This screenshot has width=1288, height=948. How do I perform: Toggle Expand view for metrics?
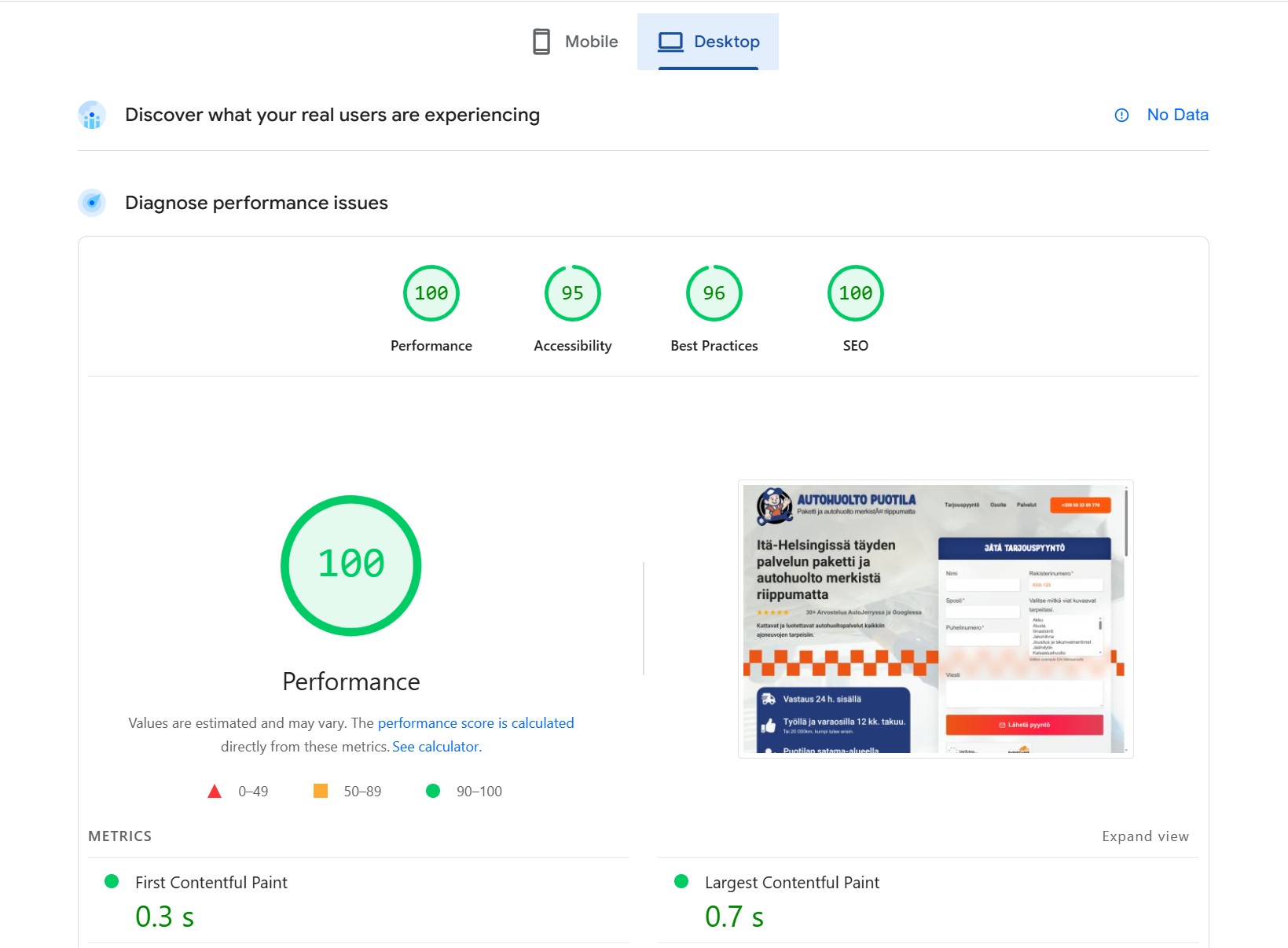[1145, 836]
